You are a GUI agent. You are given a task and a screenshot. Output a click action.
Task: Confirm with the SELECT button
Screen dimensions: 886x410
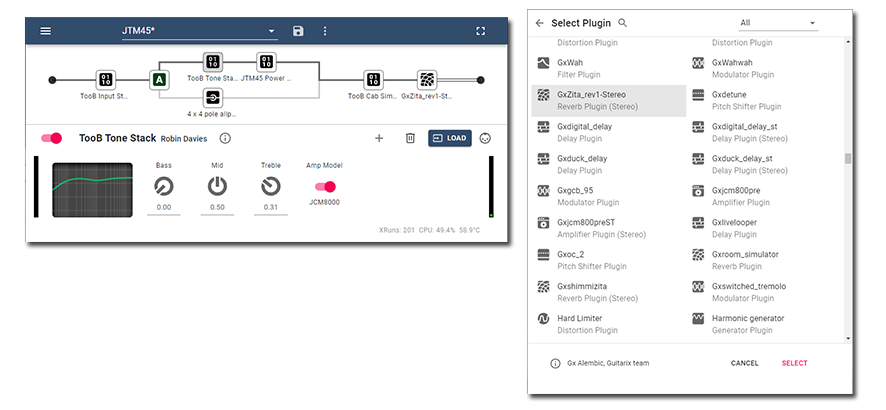pyautogui.click(x=794, y=363)
